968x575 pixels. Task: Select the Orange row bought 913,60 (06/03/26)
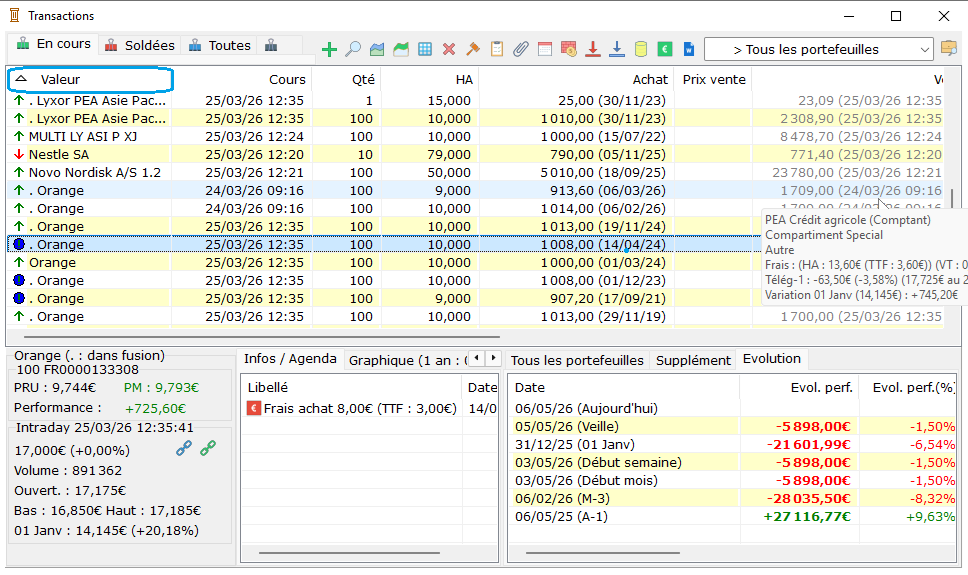tap(475, 190)
